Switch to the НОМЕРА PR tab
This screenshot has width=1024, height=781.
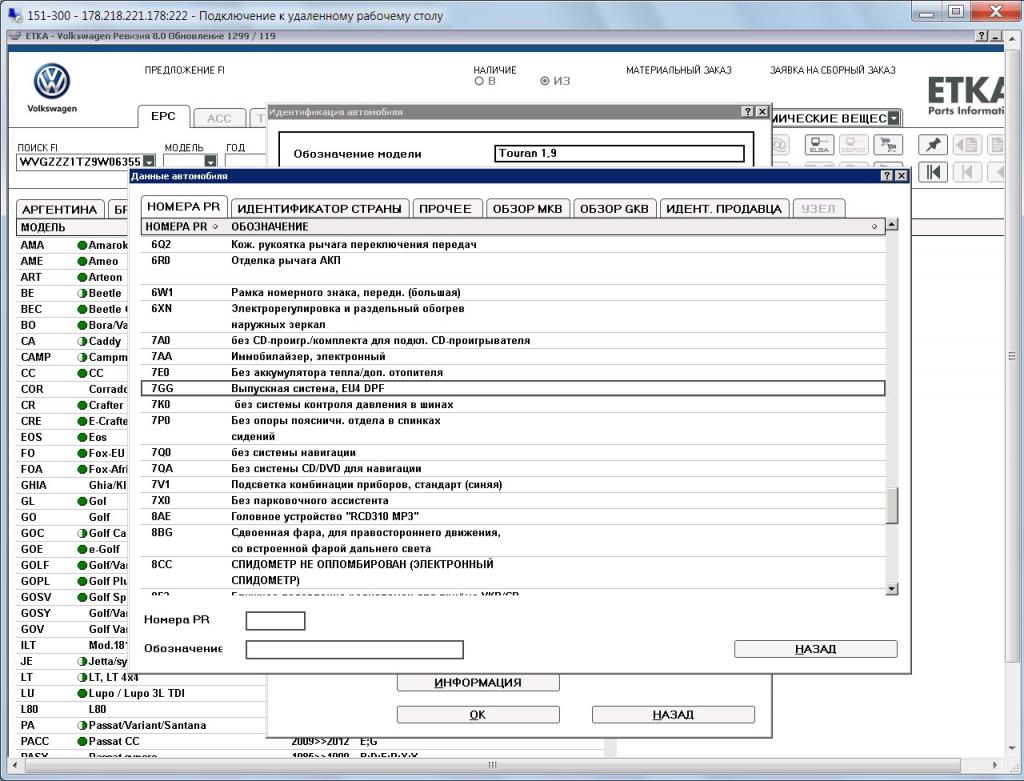[x=184, y=206]
